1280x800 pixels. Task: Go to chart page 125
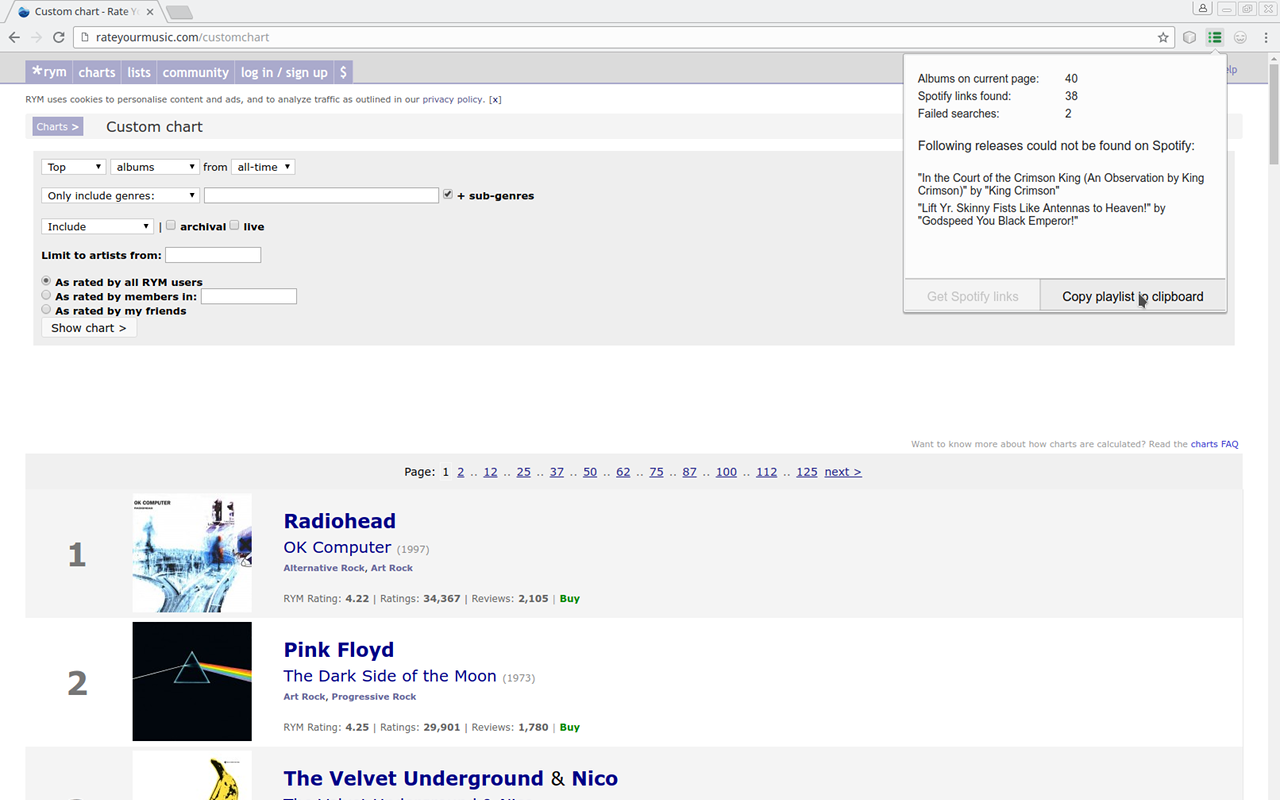807,472
